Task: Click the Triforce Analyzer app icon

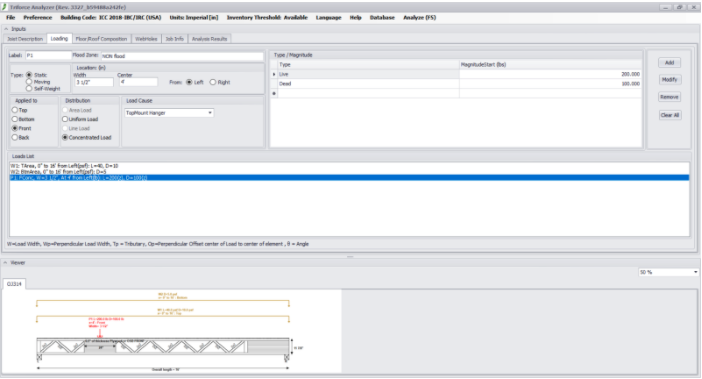Action: (5, 7)
